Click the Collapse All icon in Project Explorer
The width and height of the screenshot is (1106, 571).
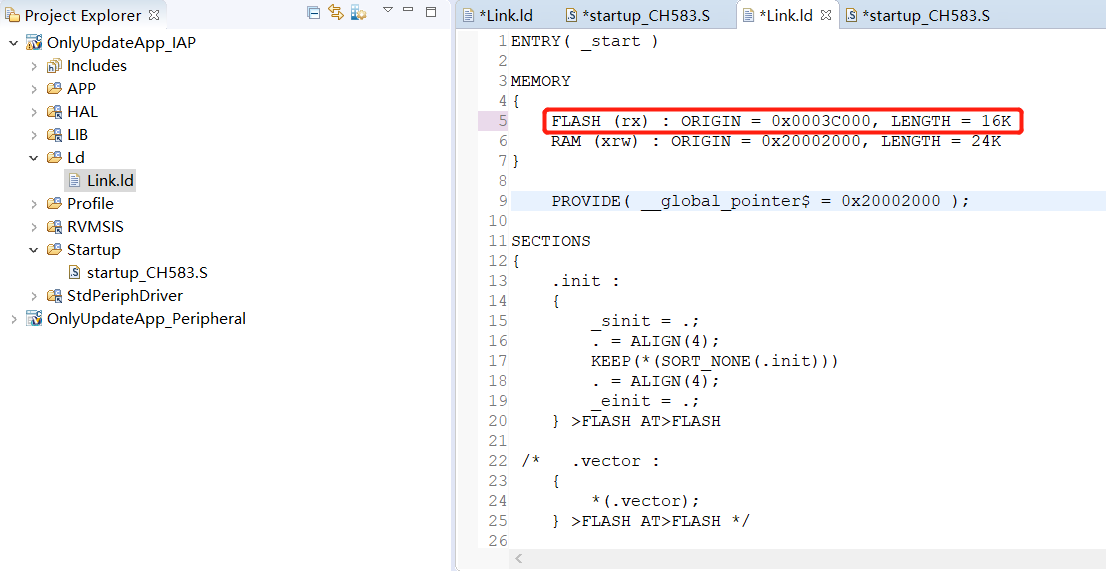pos(314,13)
